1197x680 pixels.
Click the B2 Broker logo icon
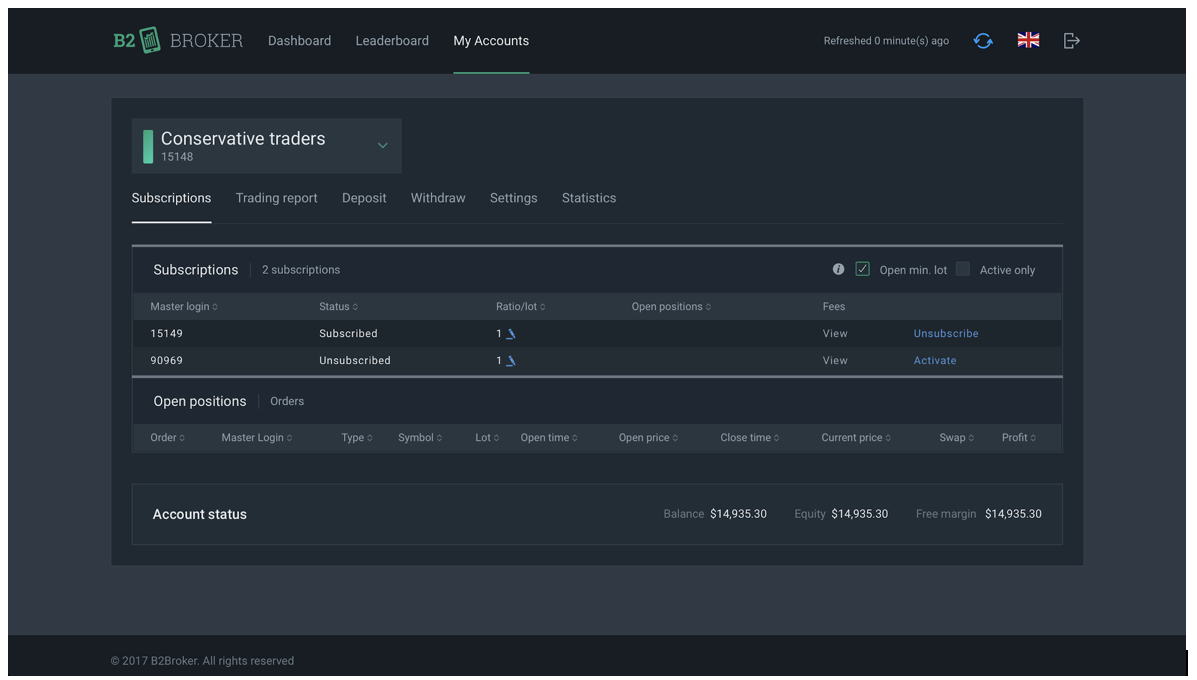click(x=150, y=40)
